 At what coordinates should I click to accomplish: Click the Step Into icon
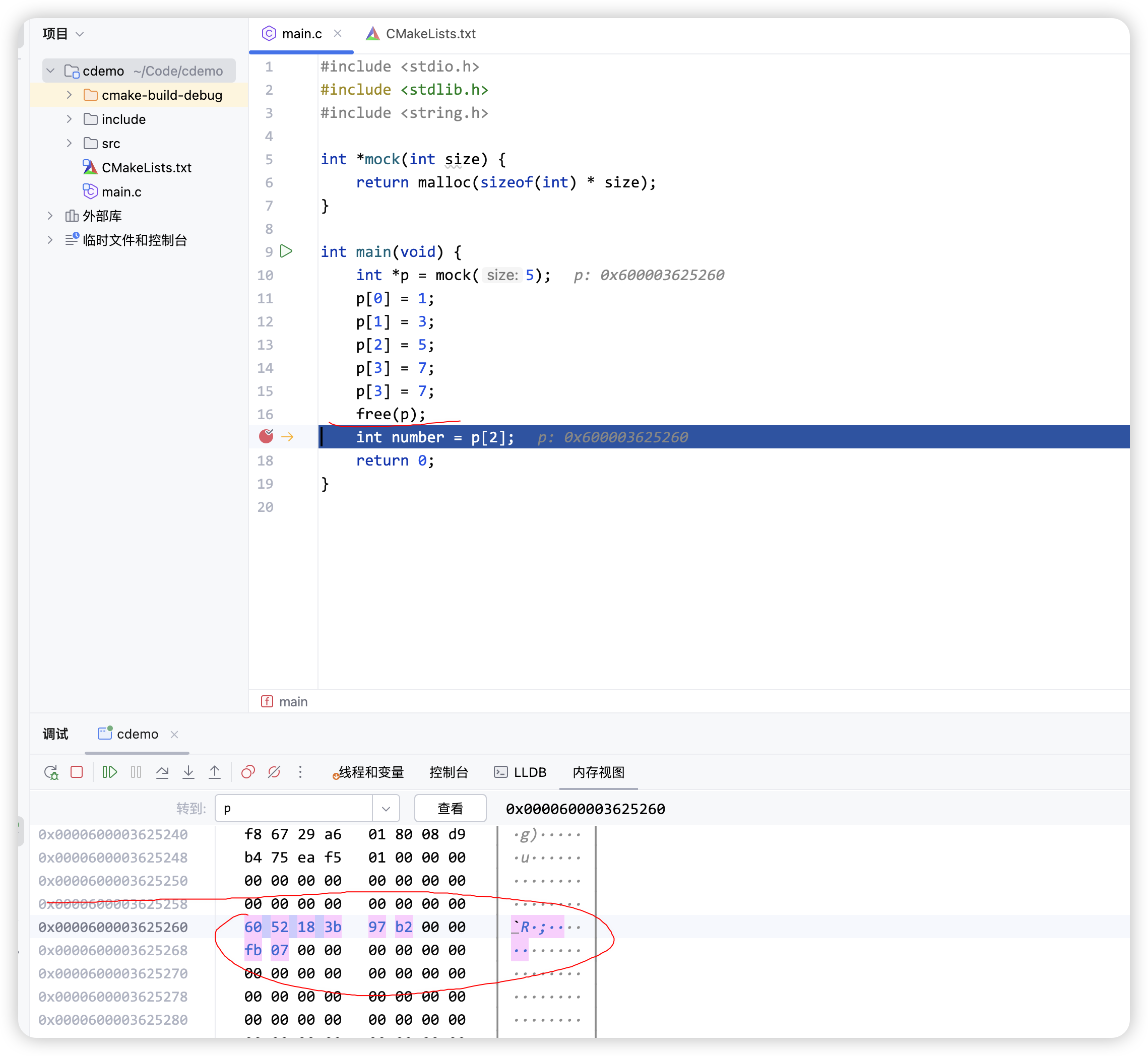188,772
